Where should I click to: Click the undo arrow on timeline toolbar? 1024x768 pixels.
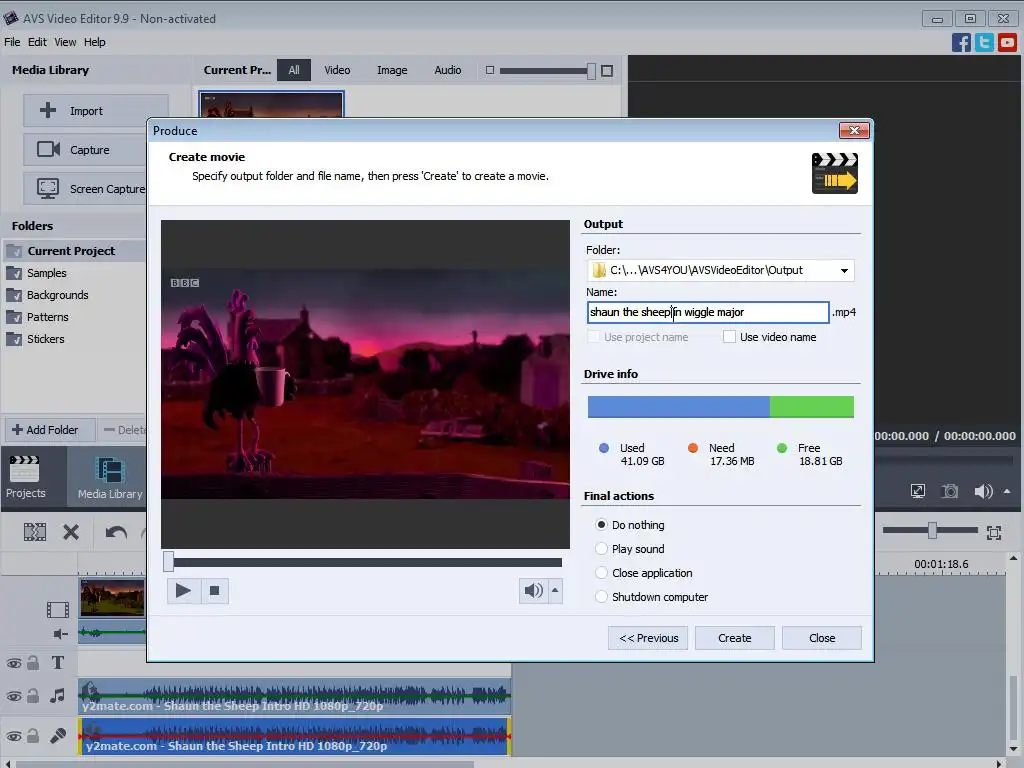(x=116, y=532)
